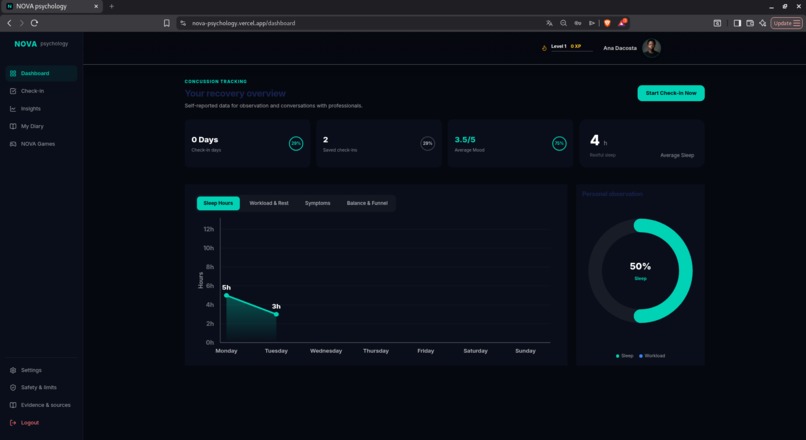Click the 3.5/5 Average Mood value
Viewport: 806px width, 440px height.
coord(465,139)
